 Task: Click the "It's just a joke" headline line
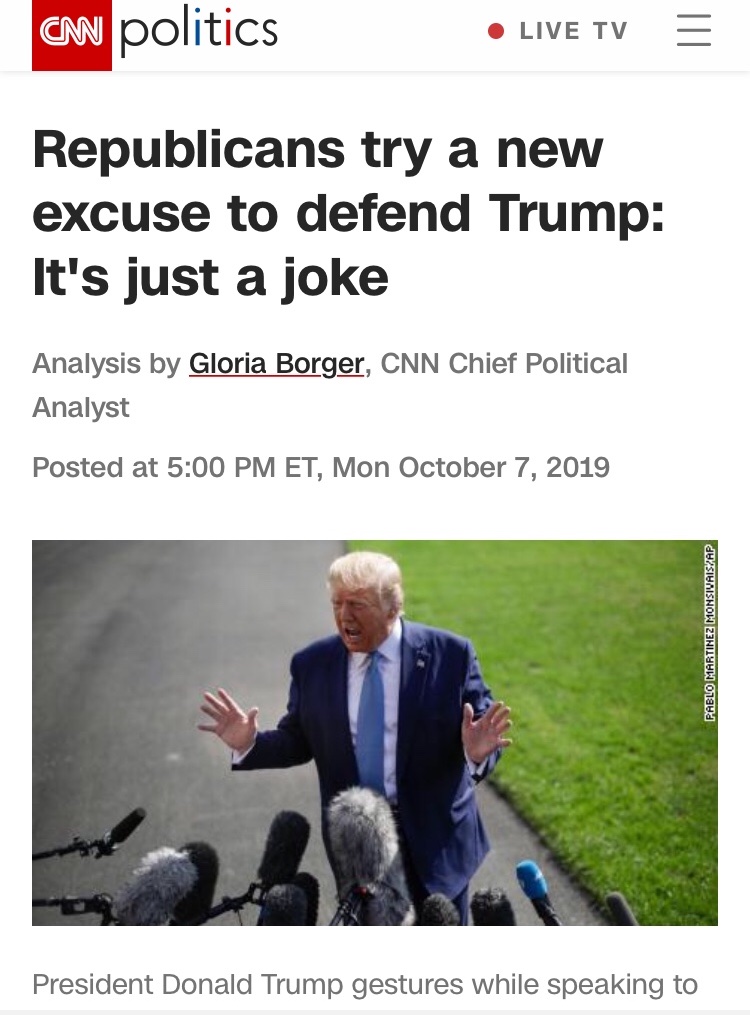(x=210, y=278)
